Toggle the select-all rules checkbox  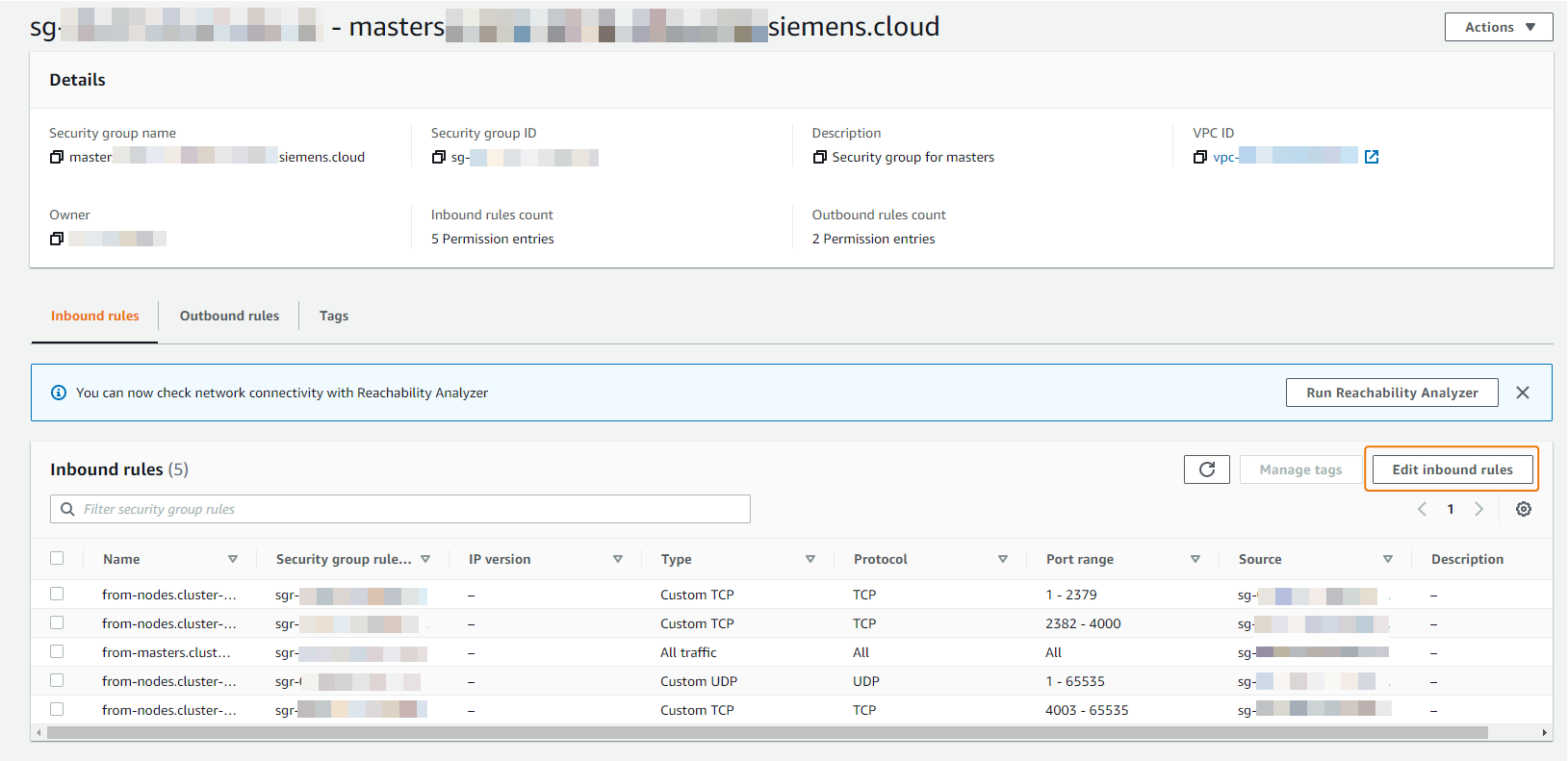coord(57,558)
